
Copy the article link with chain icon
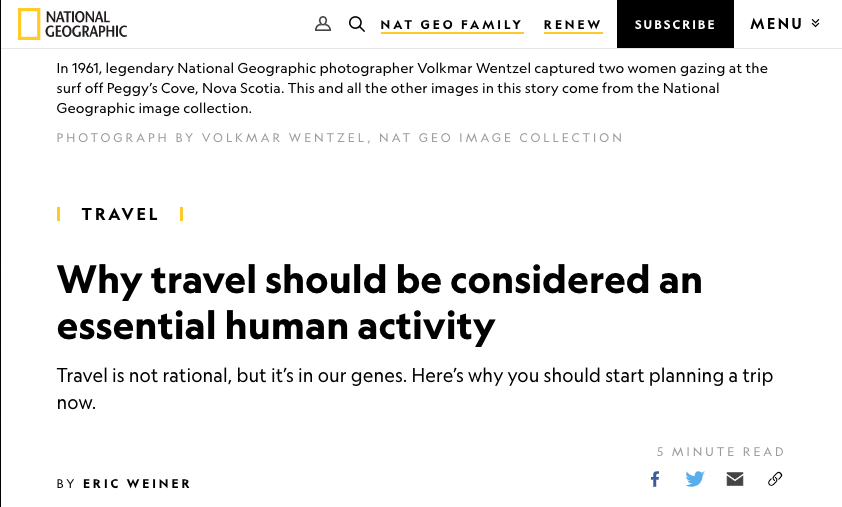tap(775, 479)
